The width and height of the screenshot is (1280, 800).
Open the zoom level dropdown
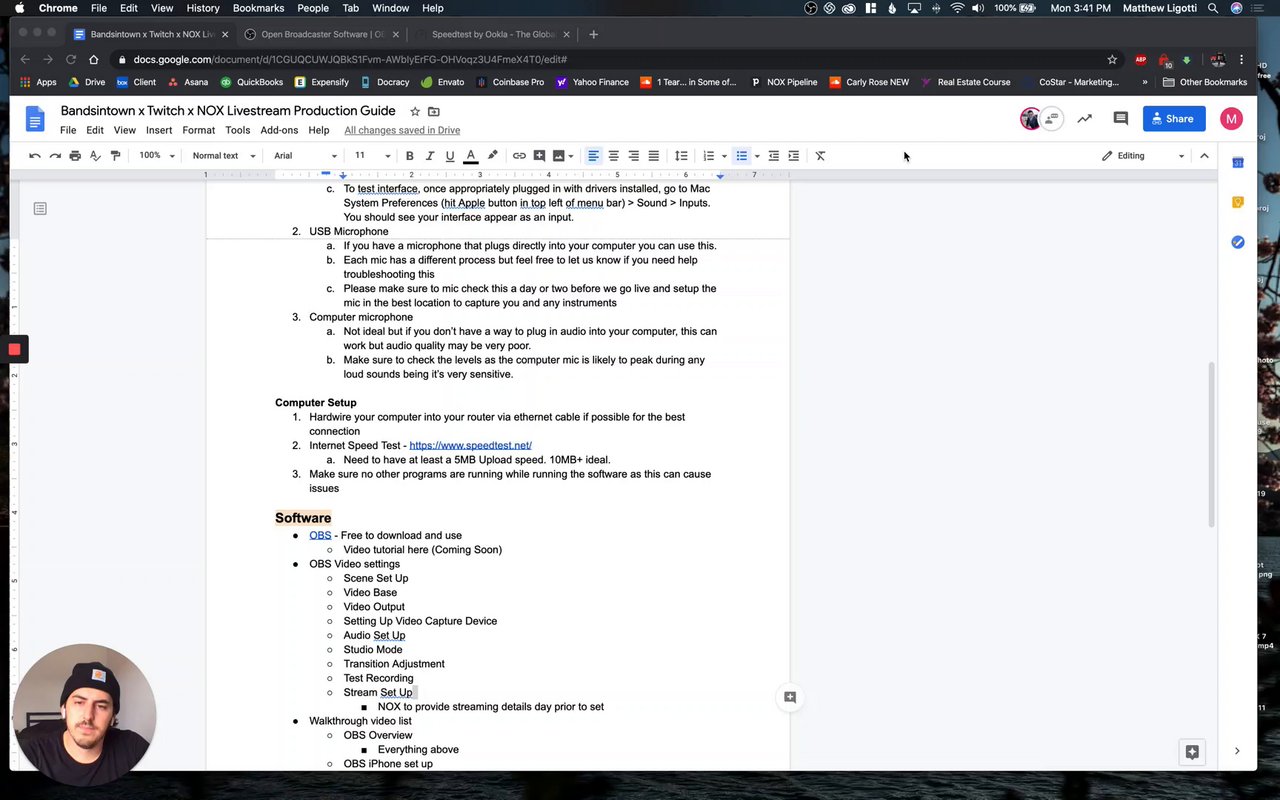click(x=157, y=156)
